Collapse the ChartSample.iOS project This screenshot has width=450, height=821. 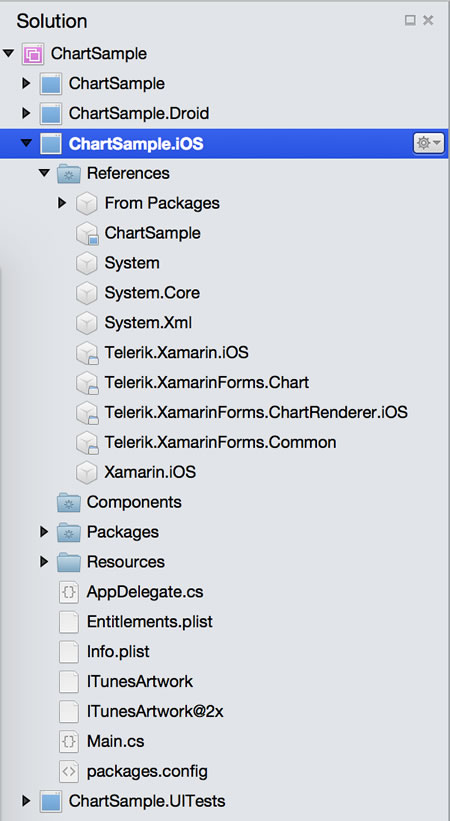(x=27, y=143)
